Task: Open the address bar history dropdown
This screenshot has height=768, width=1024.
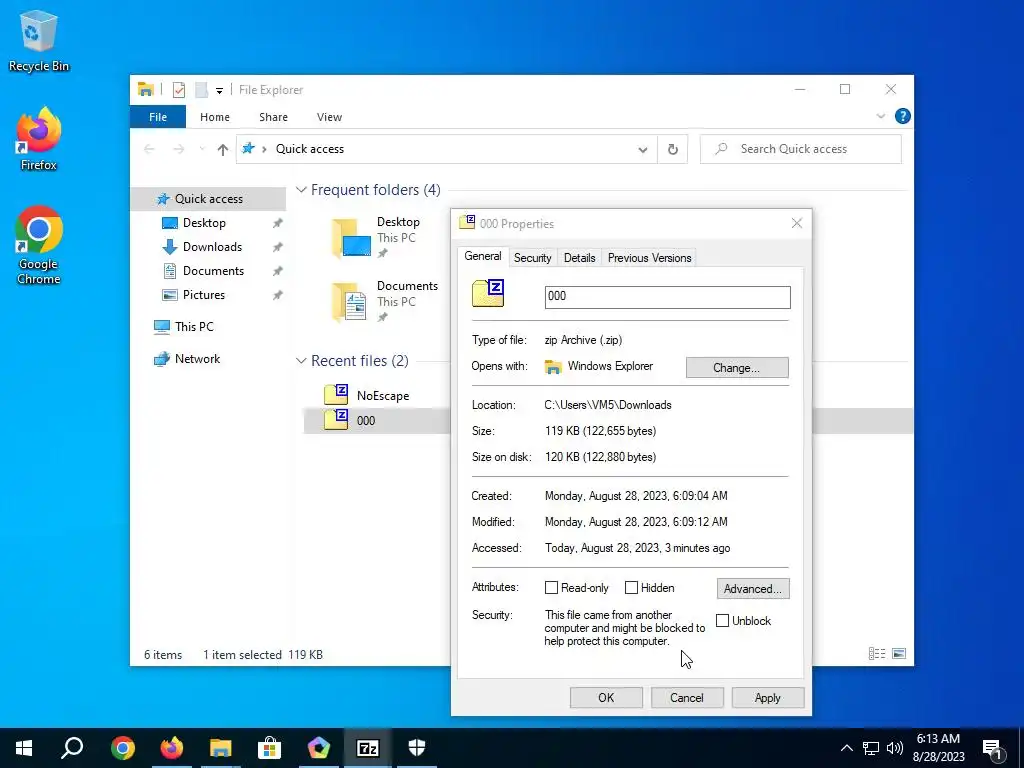Action: [x=643, y=150]
